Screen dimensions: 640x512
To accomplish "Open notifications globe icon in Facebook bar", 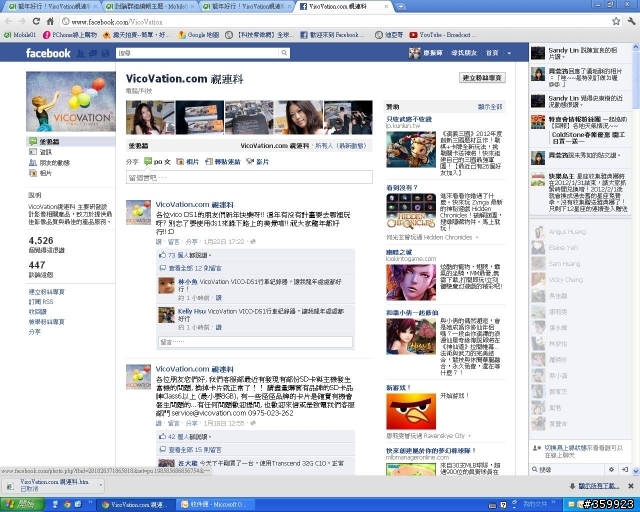I will click(x=106, y=53).
